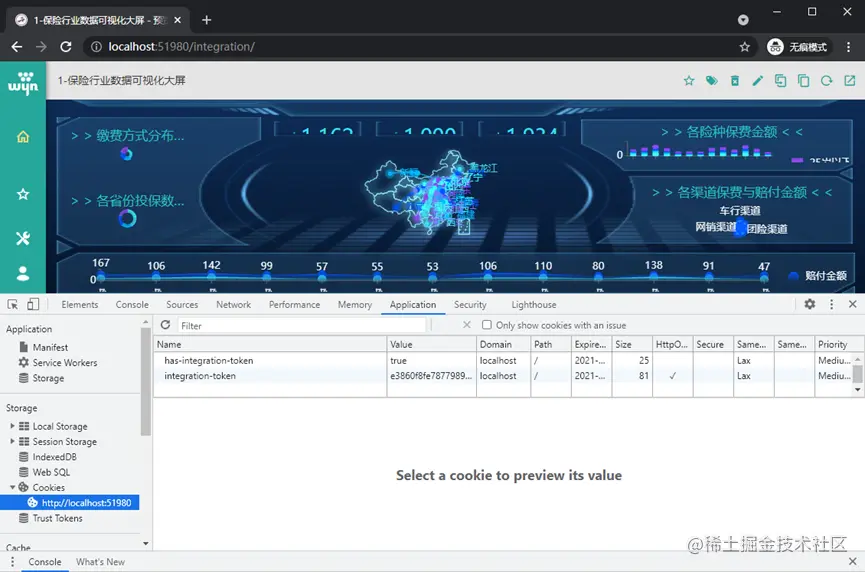865x572 pixels.
Task: View site information icon in address bar
Action: coord(96,47)
